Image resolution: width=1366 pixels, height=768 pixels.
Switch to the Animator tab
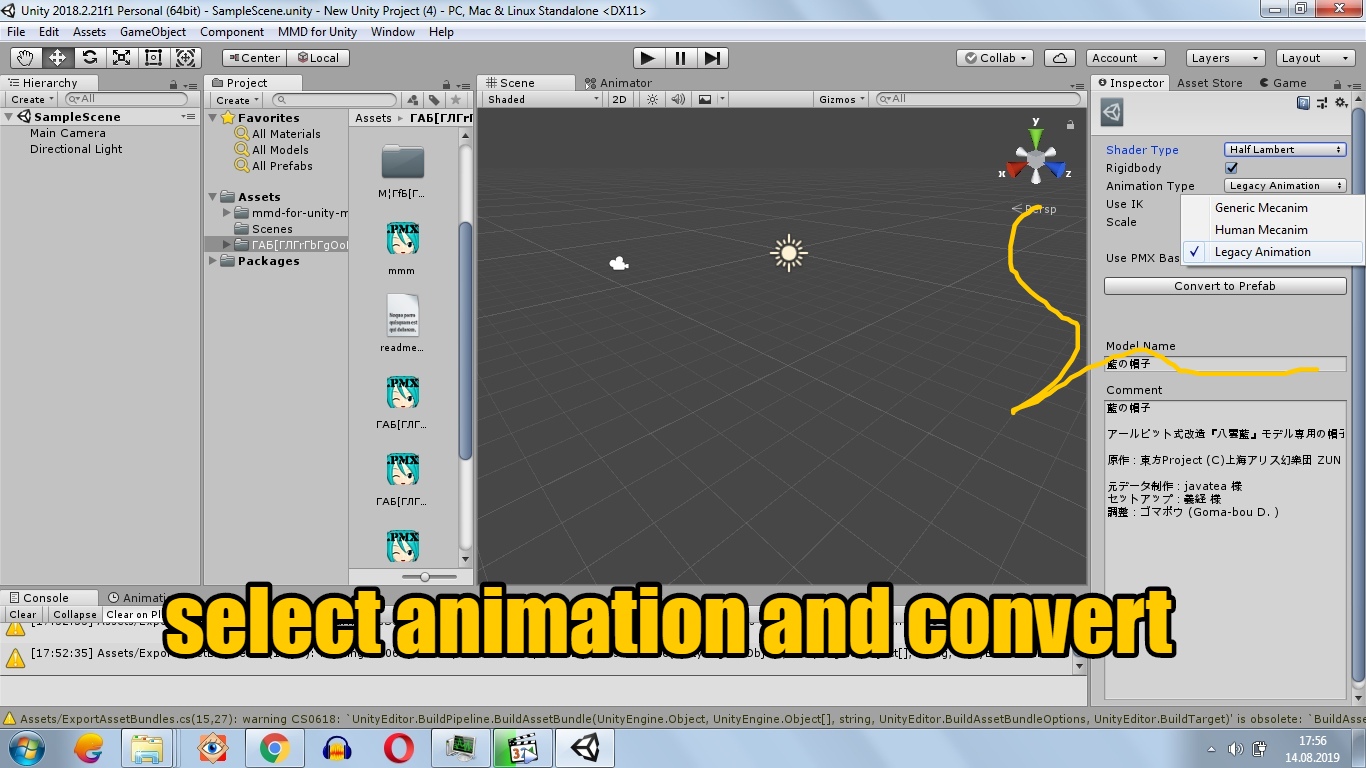coord(619,83)
